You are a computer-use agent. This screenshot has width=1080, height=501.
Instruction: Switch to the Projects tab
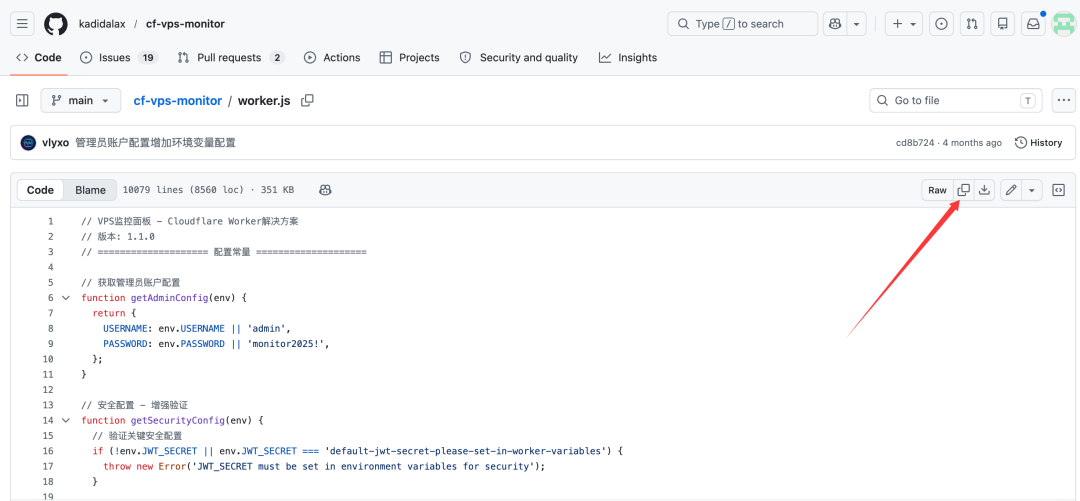[x=409, y=58]
